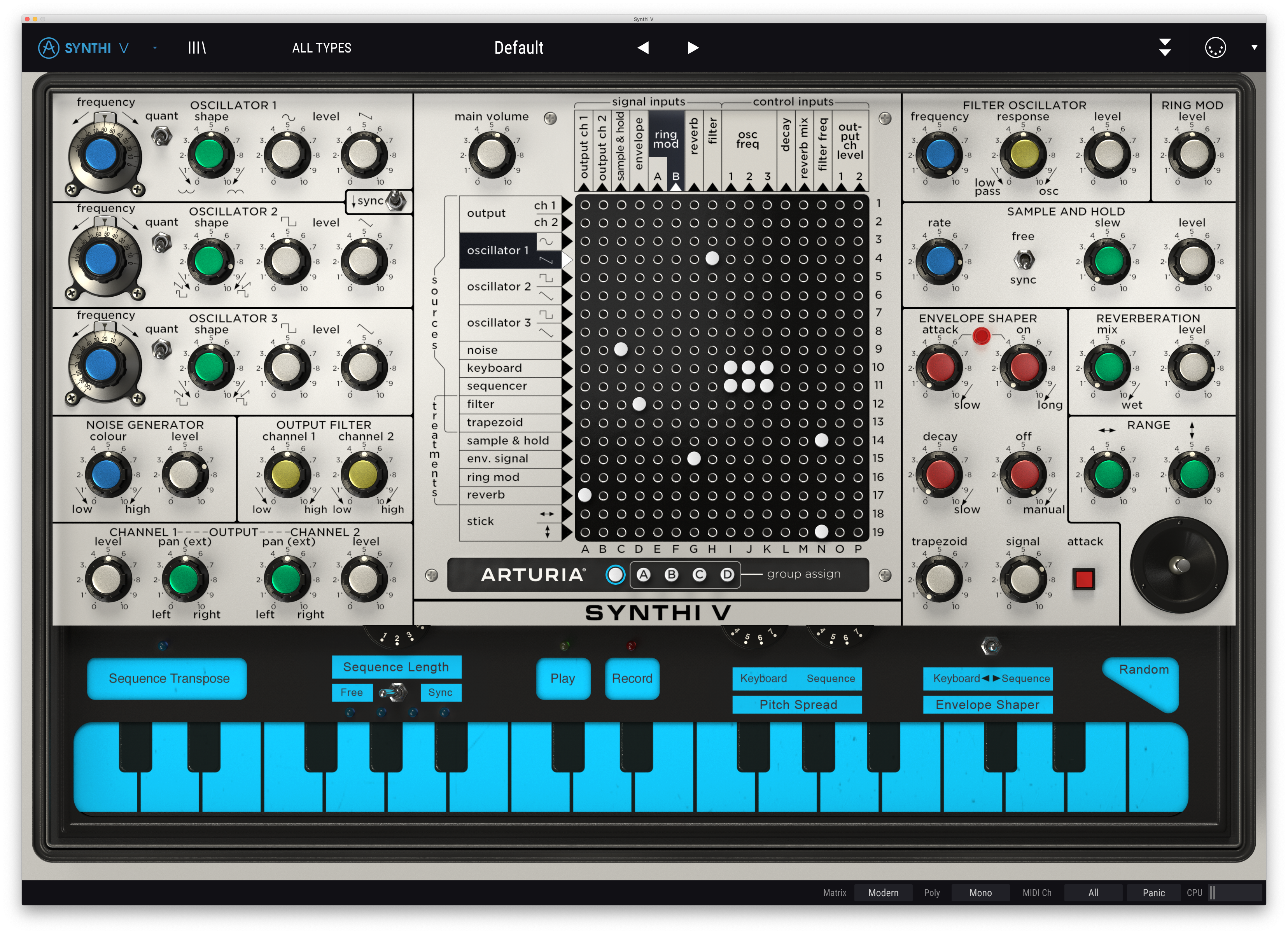This screenshot has width=1288, height=934.
Task: Open the Default preset name list
Action: tap(518, 48)
